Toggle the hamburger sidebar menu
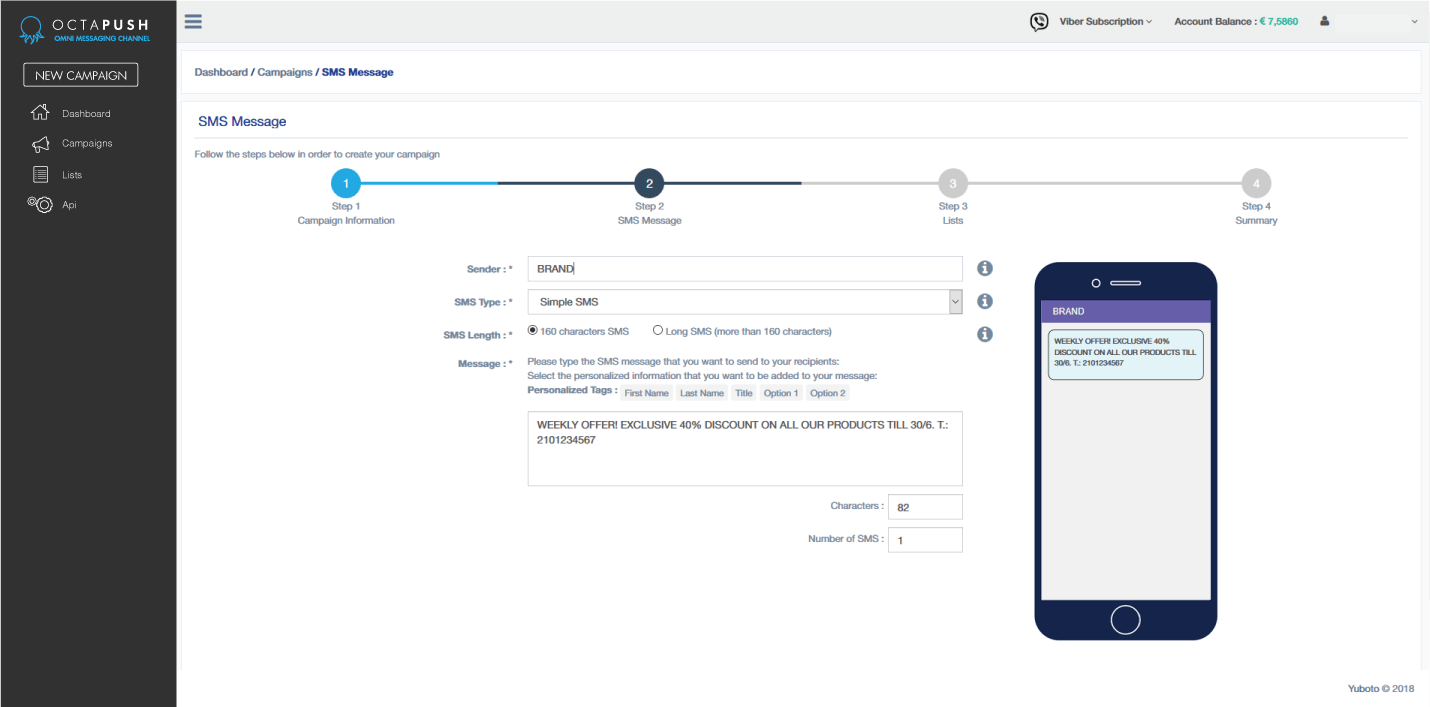Viewport: 1430px width, 707px height. pos(194,21)
